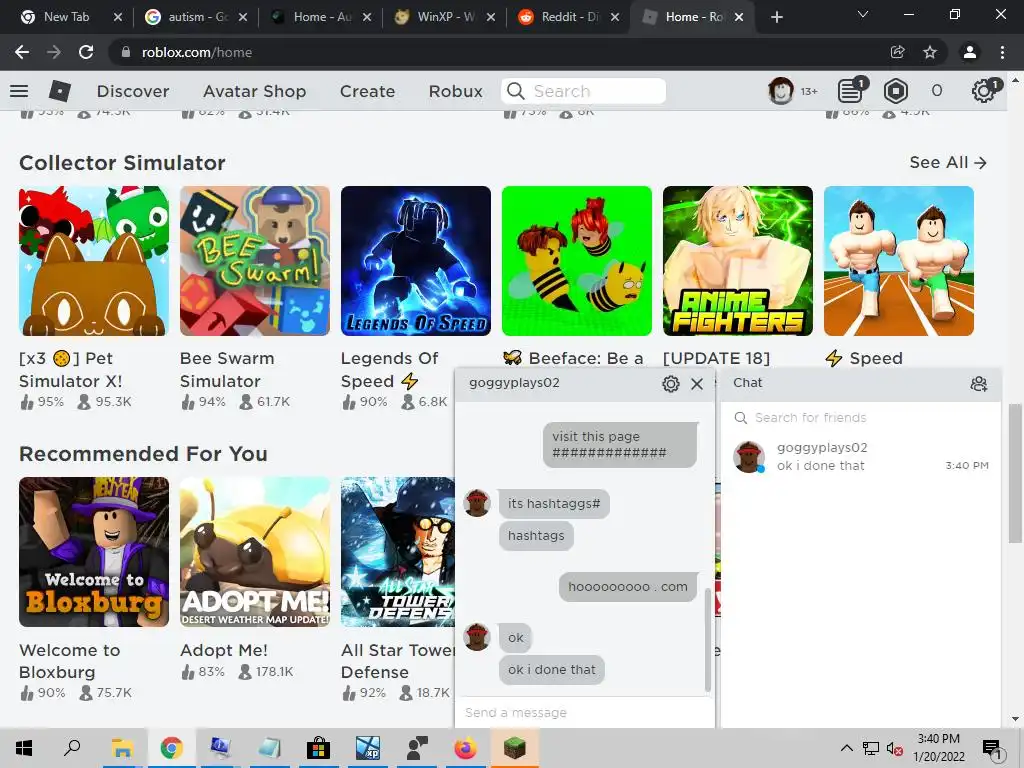
Task: Click the muted volume tray icon
Action: pos(894,748)
